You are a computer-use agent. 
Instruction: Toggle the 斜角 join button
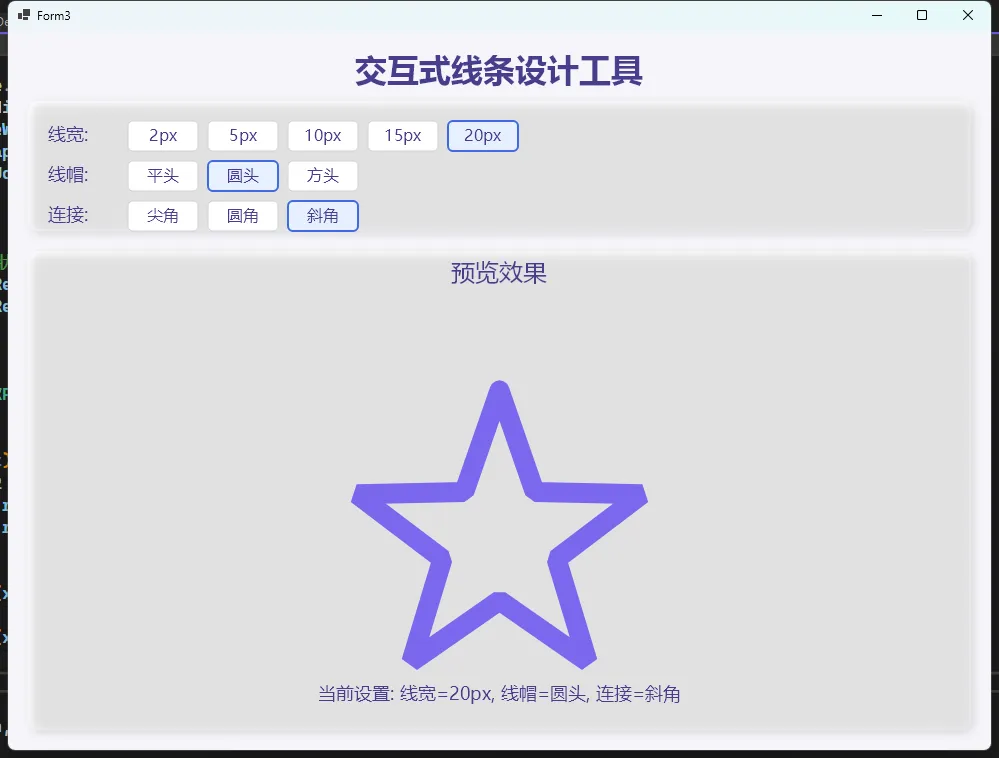323,216
